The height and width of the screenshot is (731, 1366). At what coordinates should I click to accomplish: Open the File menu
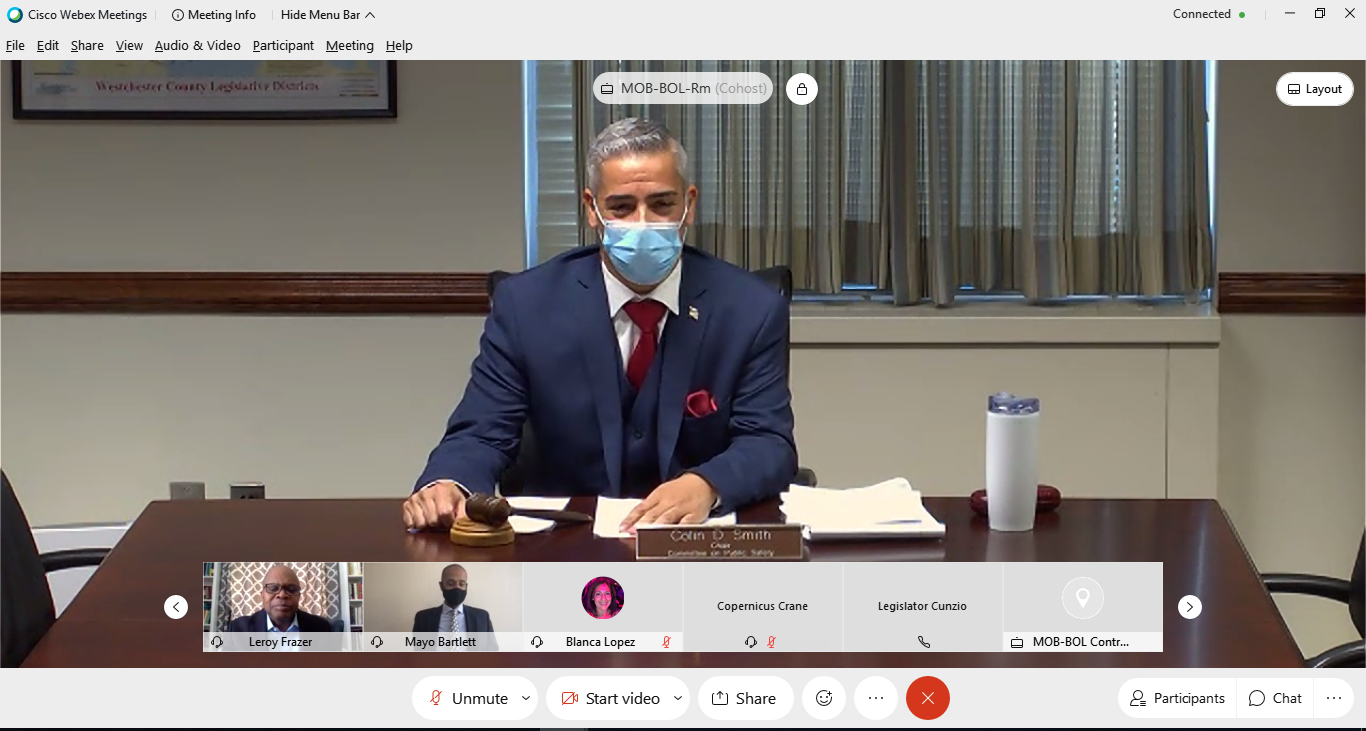(15, 46)
